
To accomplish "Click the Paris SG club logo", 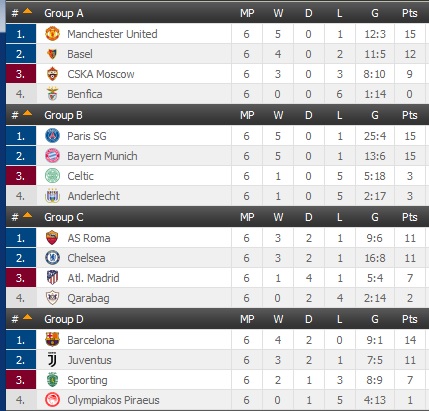I will click(x=52, y=136).
